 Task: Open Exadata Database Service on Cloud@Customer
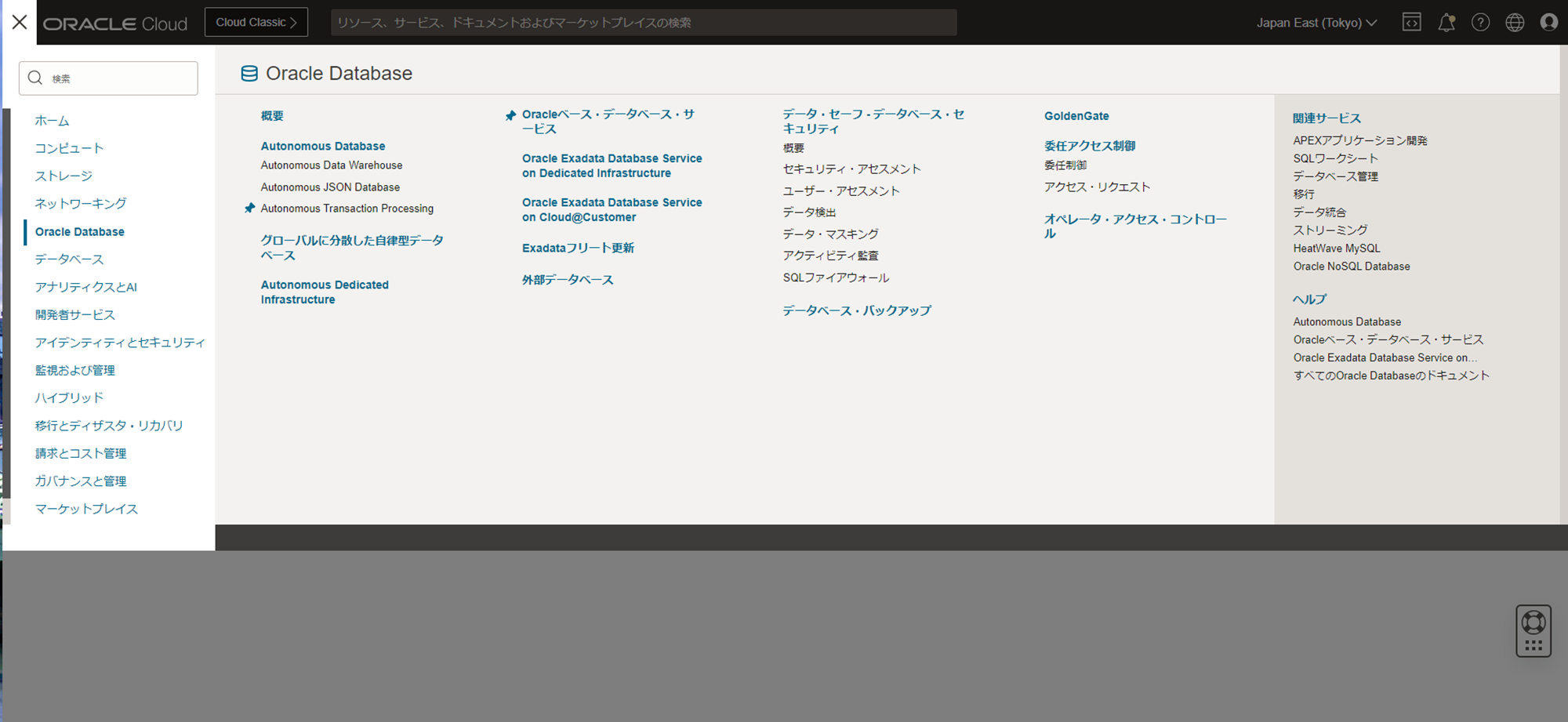[612, 209]
